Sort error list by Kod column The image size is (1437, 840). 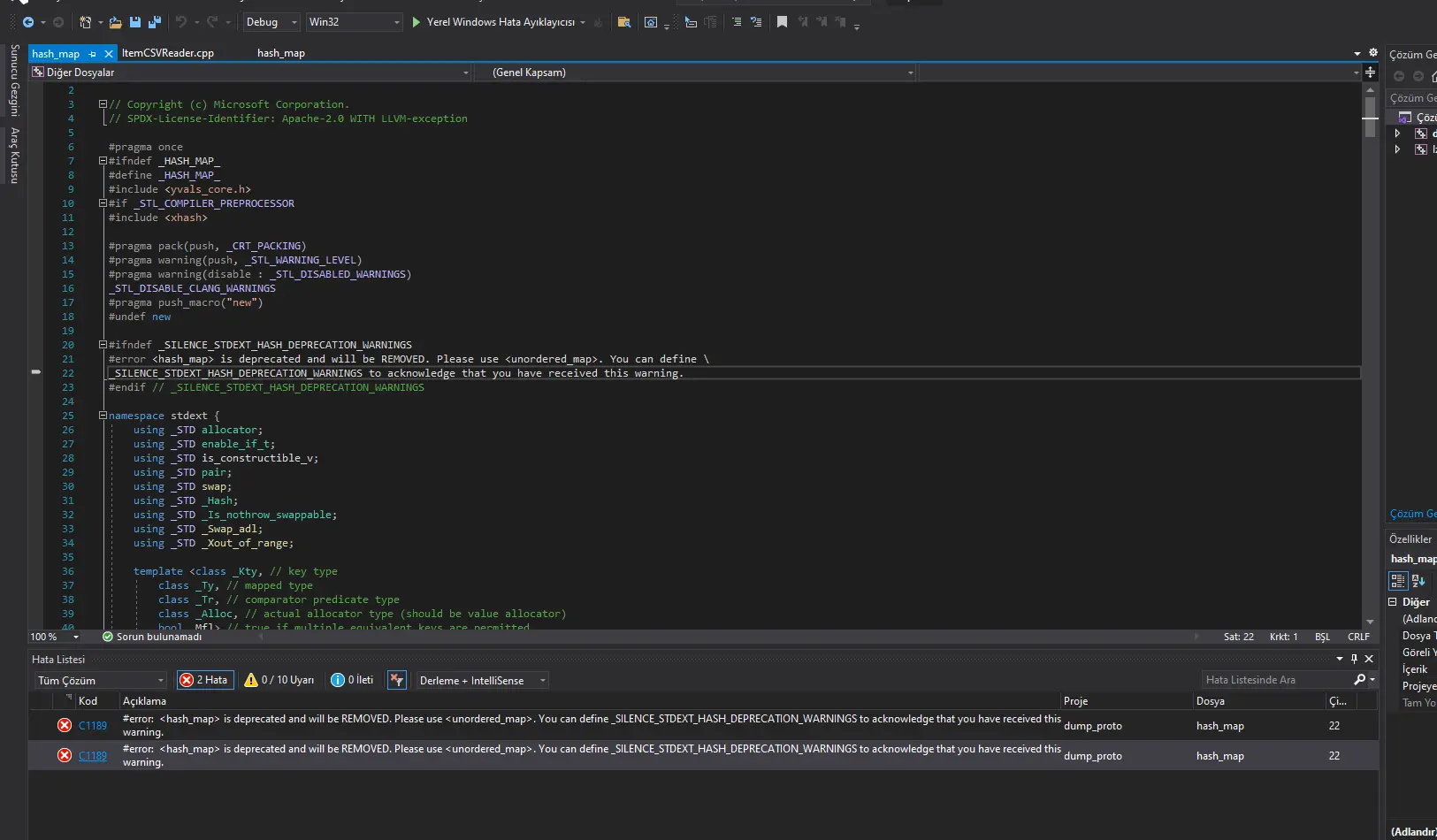click(97, 700)
